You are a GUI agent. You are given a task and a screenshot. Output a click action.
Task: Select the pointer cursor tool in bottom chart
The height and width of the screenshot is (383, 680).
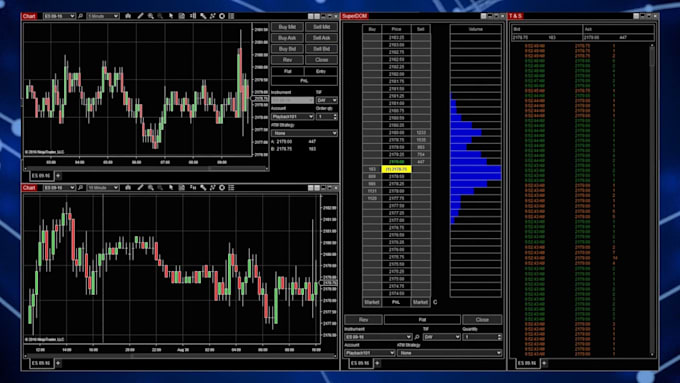171,187
